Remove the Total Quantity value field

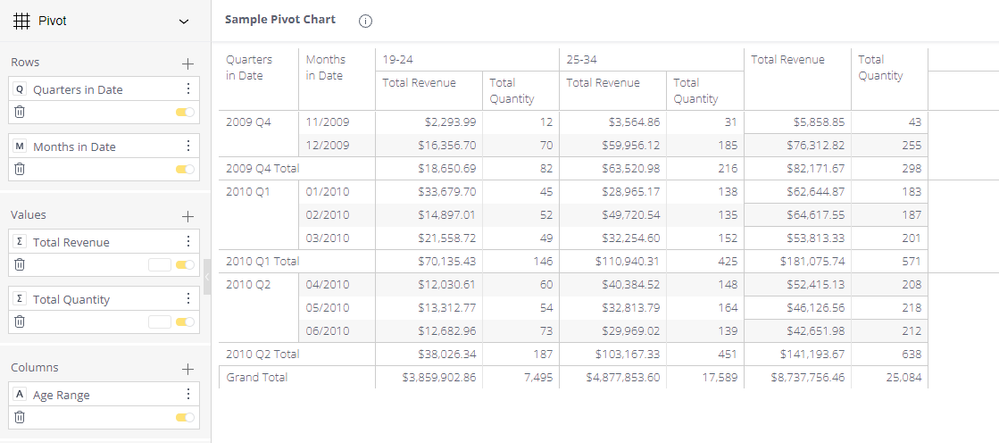point(19,322)
